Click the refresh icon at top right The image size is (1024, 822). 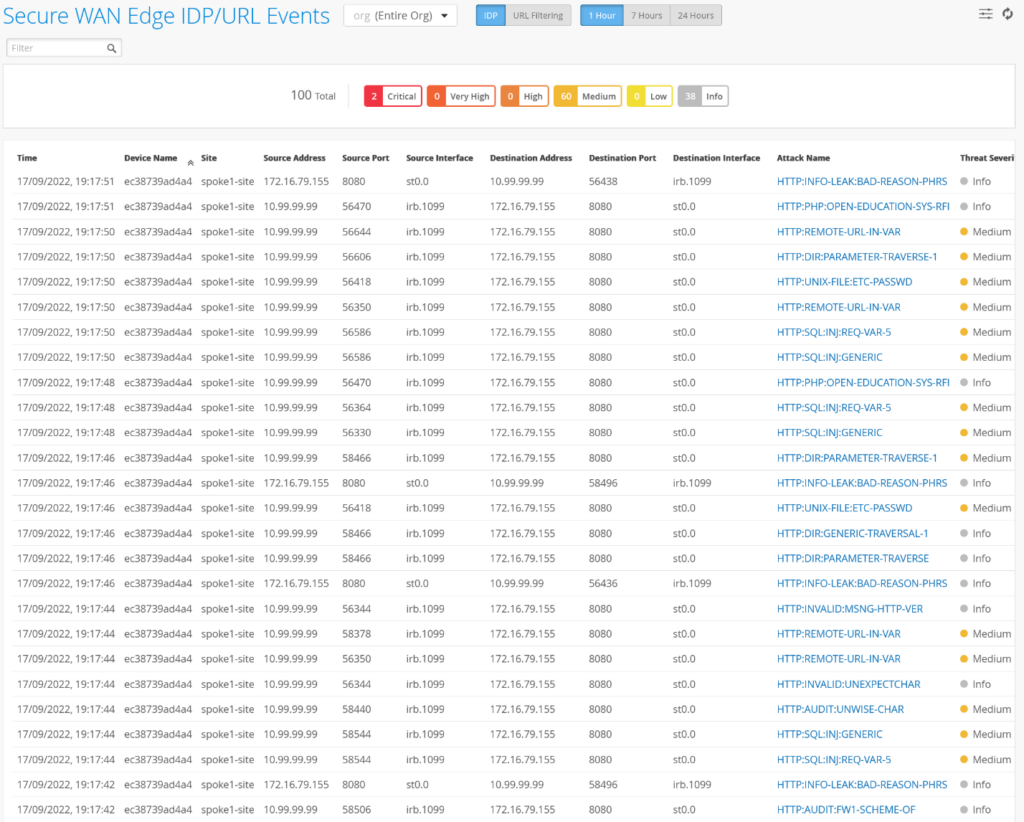click(x=1008, y=14)
